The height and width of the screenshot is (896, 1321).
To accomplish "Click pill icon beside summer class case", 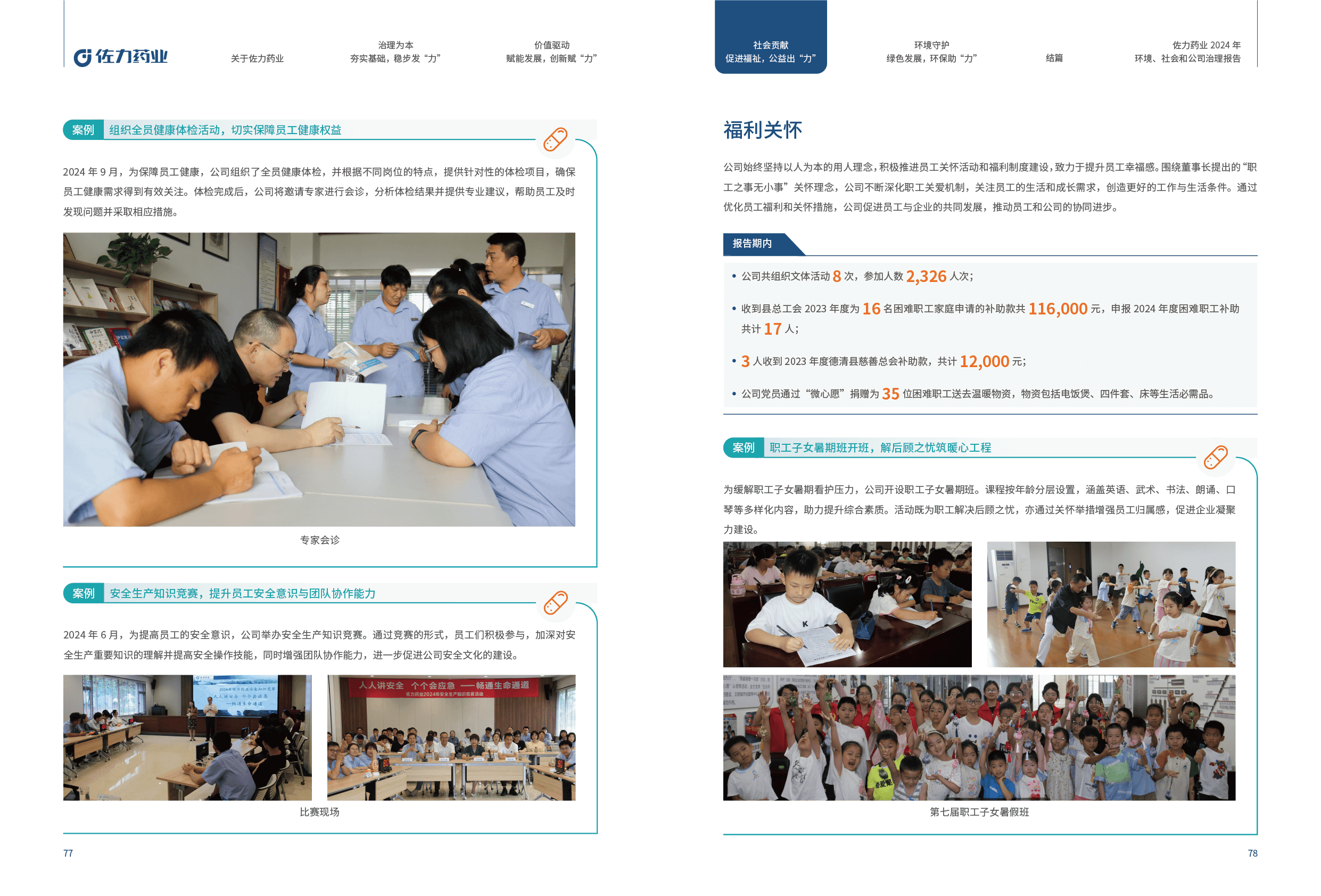I will point(1215,458).
